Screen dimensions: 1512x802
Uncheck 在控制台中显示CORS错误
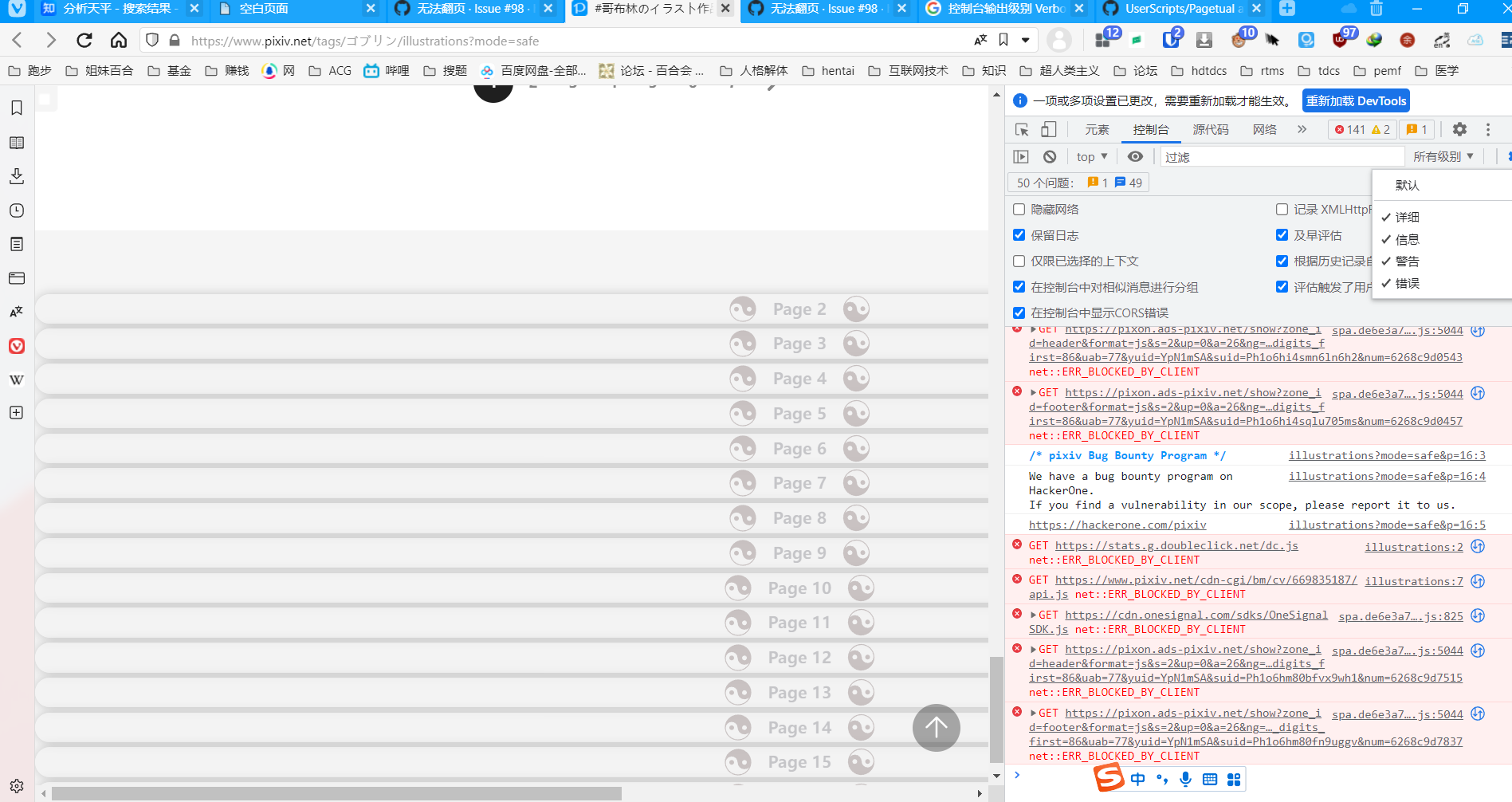click(1019, 312)
